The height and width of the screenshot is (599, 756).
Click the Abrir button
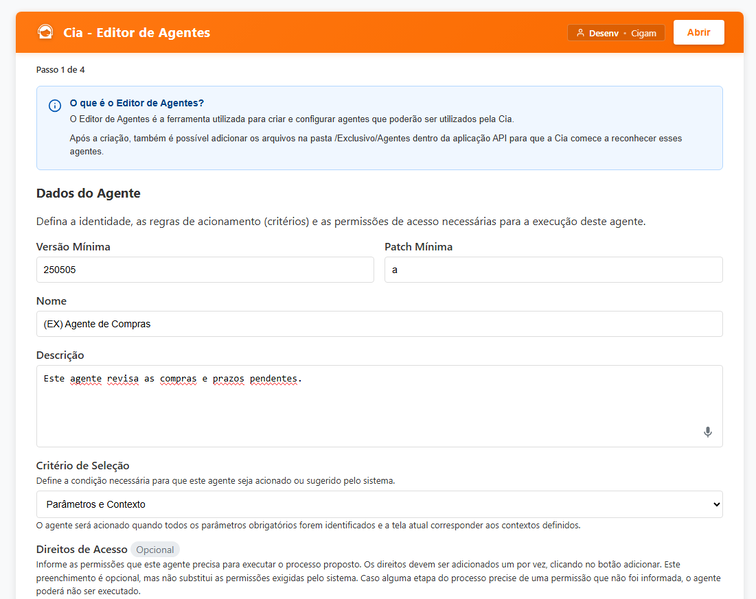(699, 32)
